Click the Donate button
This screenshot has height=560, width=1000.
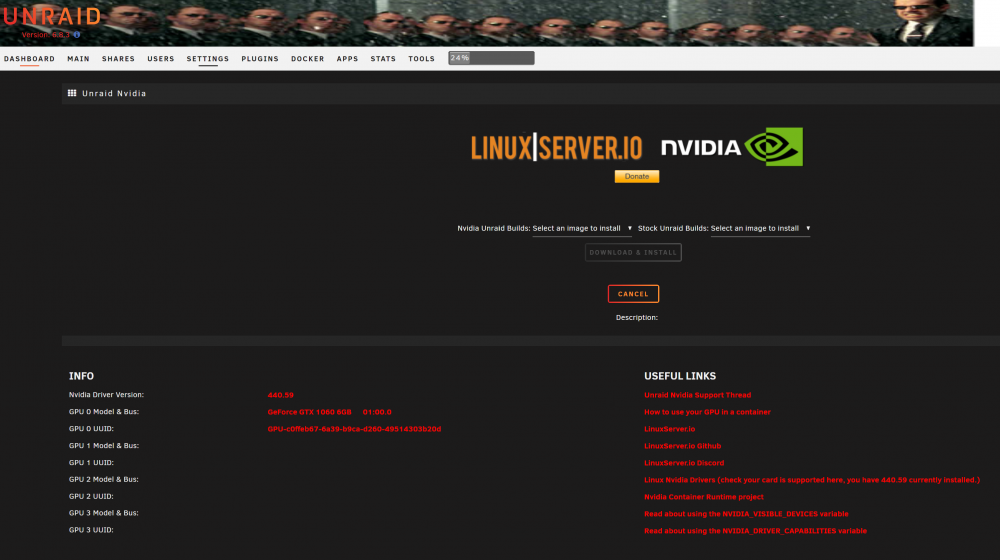point(636,176)
